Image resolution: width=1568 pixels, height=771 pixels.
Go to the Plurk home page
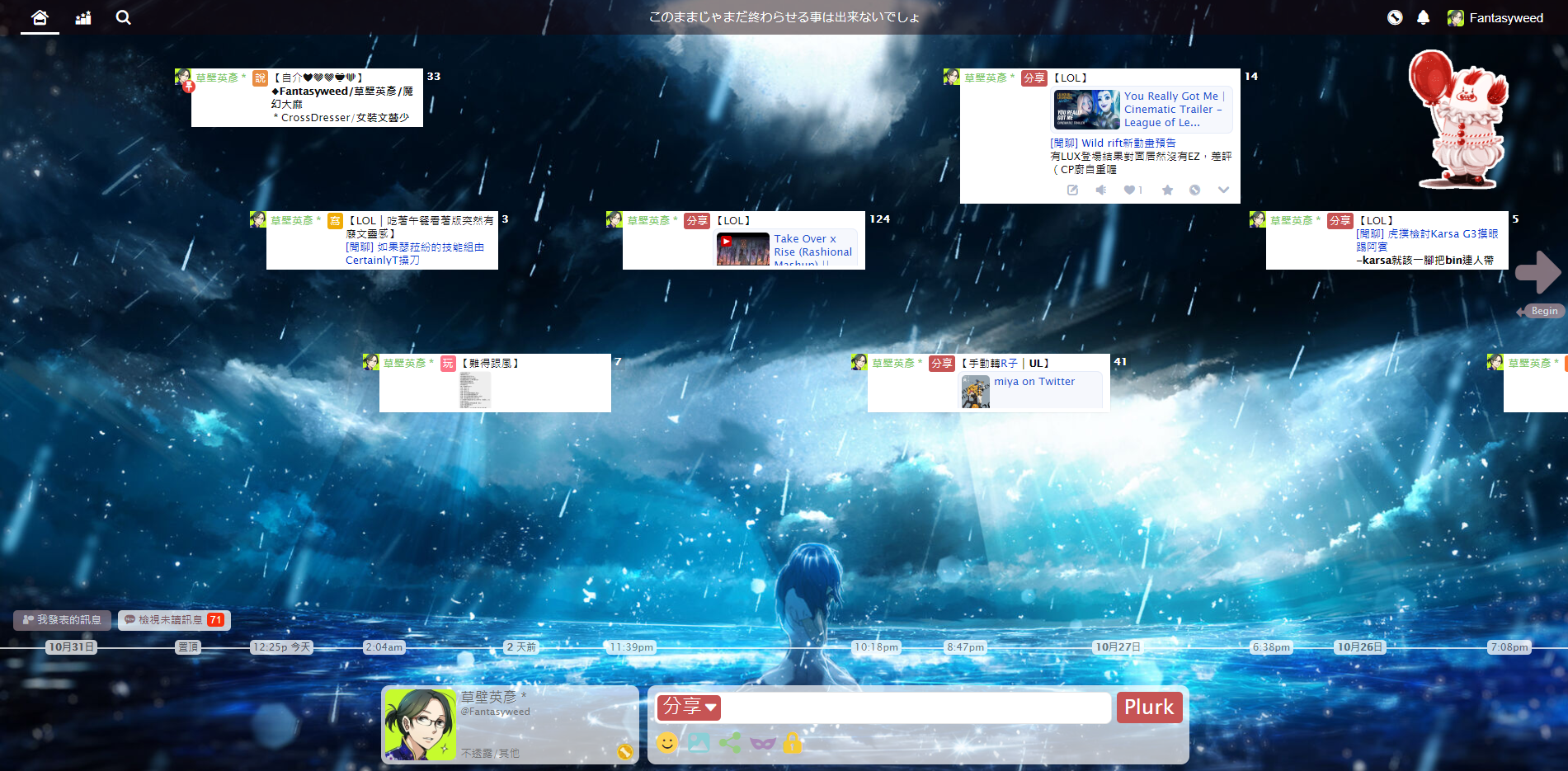coord(40,17)
